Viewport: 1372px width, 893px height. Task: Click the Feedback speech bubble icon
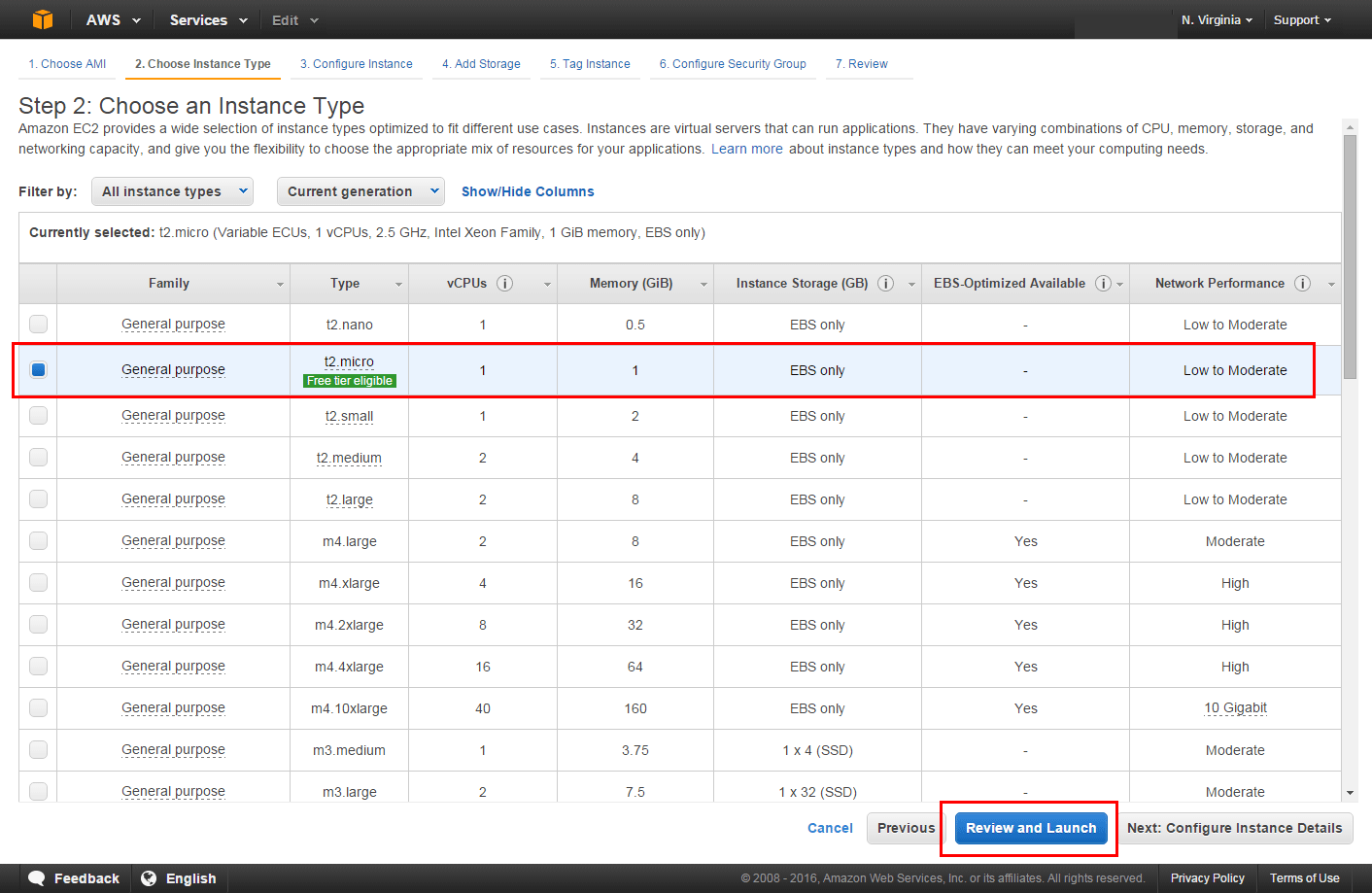click(37, 878)
